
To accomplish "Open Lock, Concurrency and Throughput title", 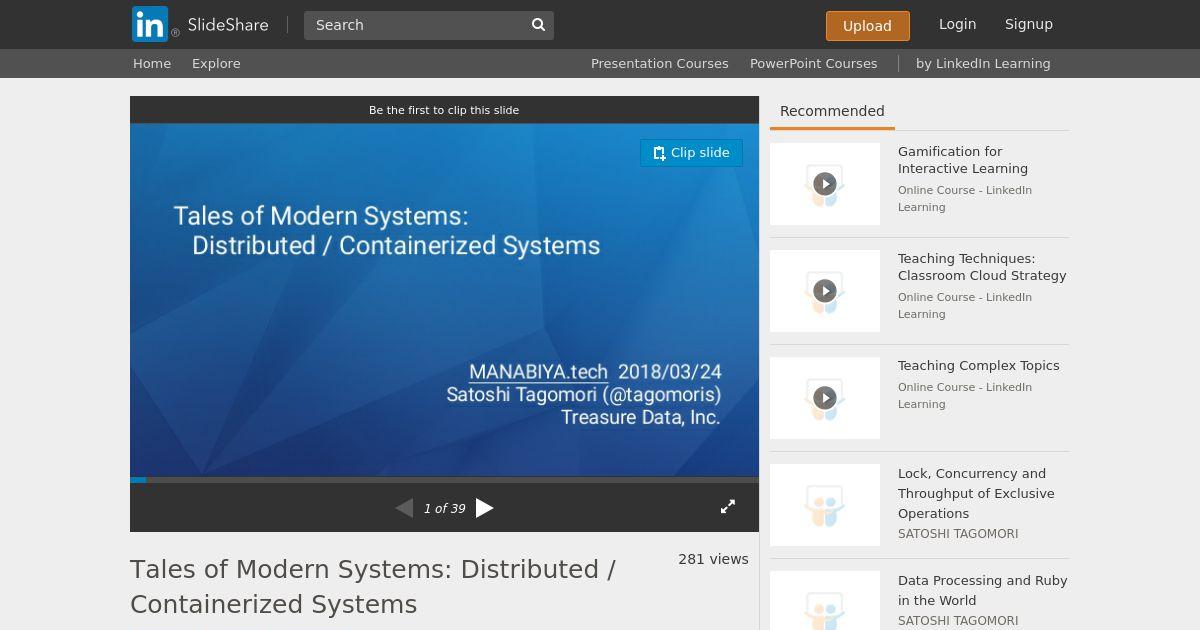I will pos(976,493).
